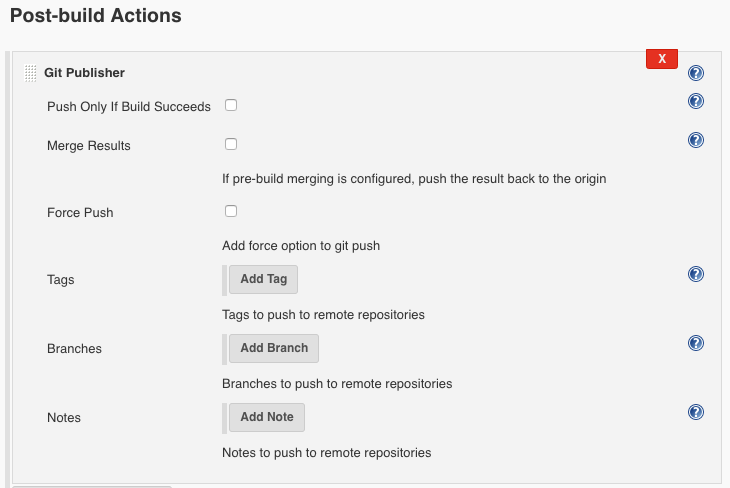
Task: Open the Merge Results help icon
Action: coord(696,140)
